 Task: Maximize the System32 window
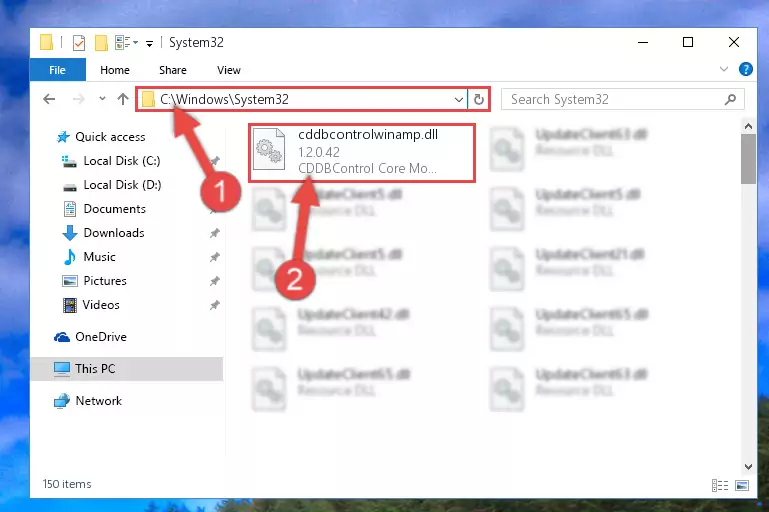pos(688,43)
